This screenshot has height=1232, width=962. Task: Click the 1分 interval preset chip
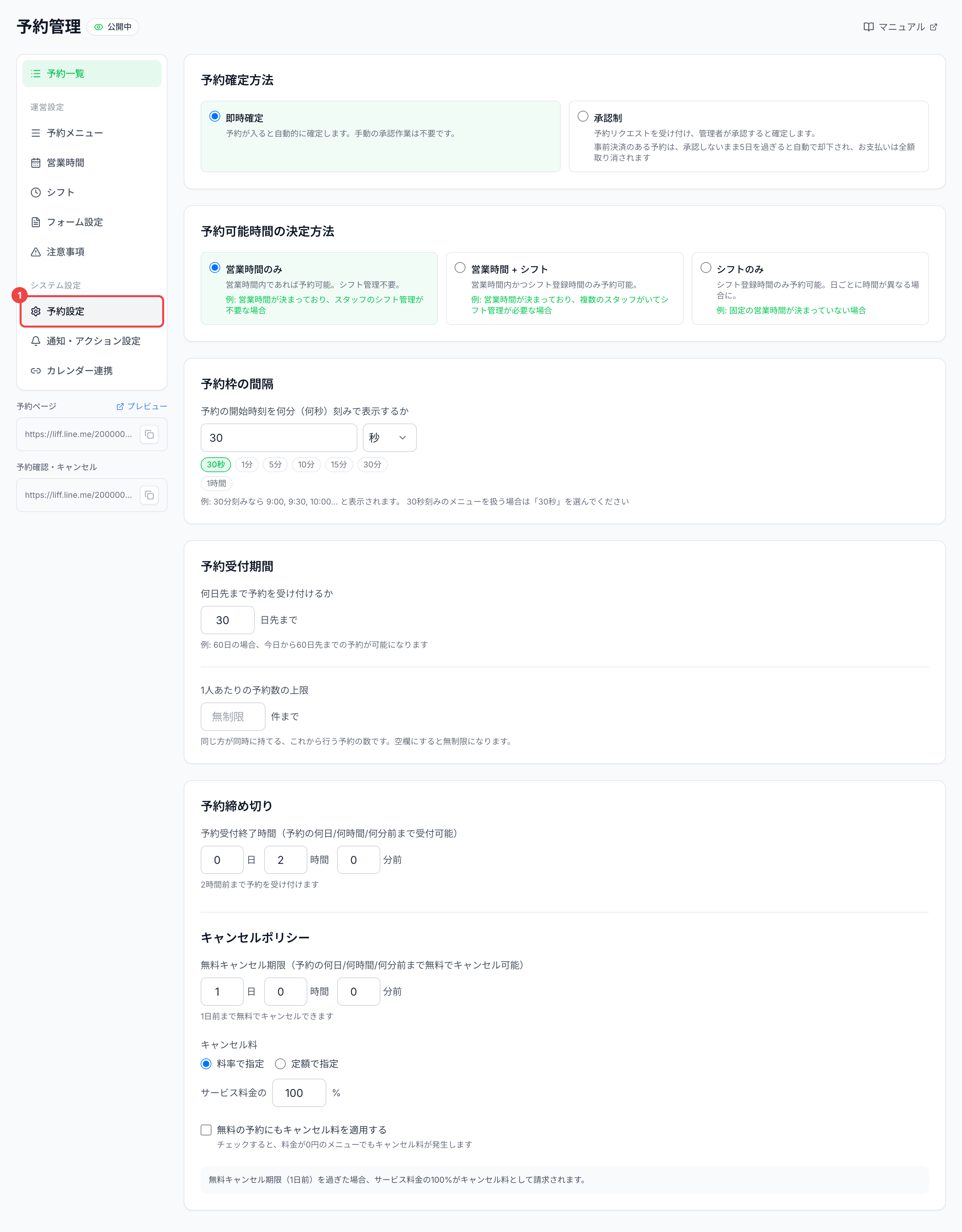click(x=247, y=465)
